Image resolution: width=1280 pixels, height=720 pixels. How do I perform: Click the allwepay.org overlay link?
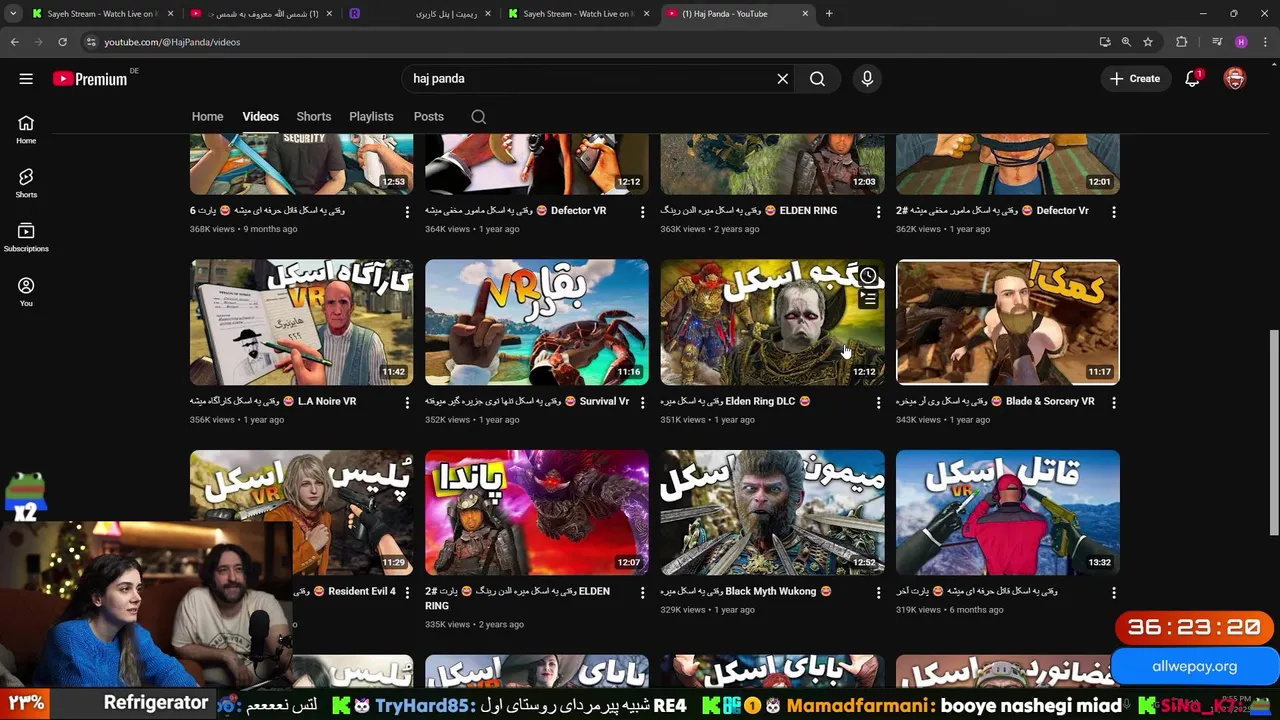(1195, 666)
